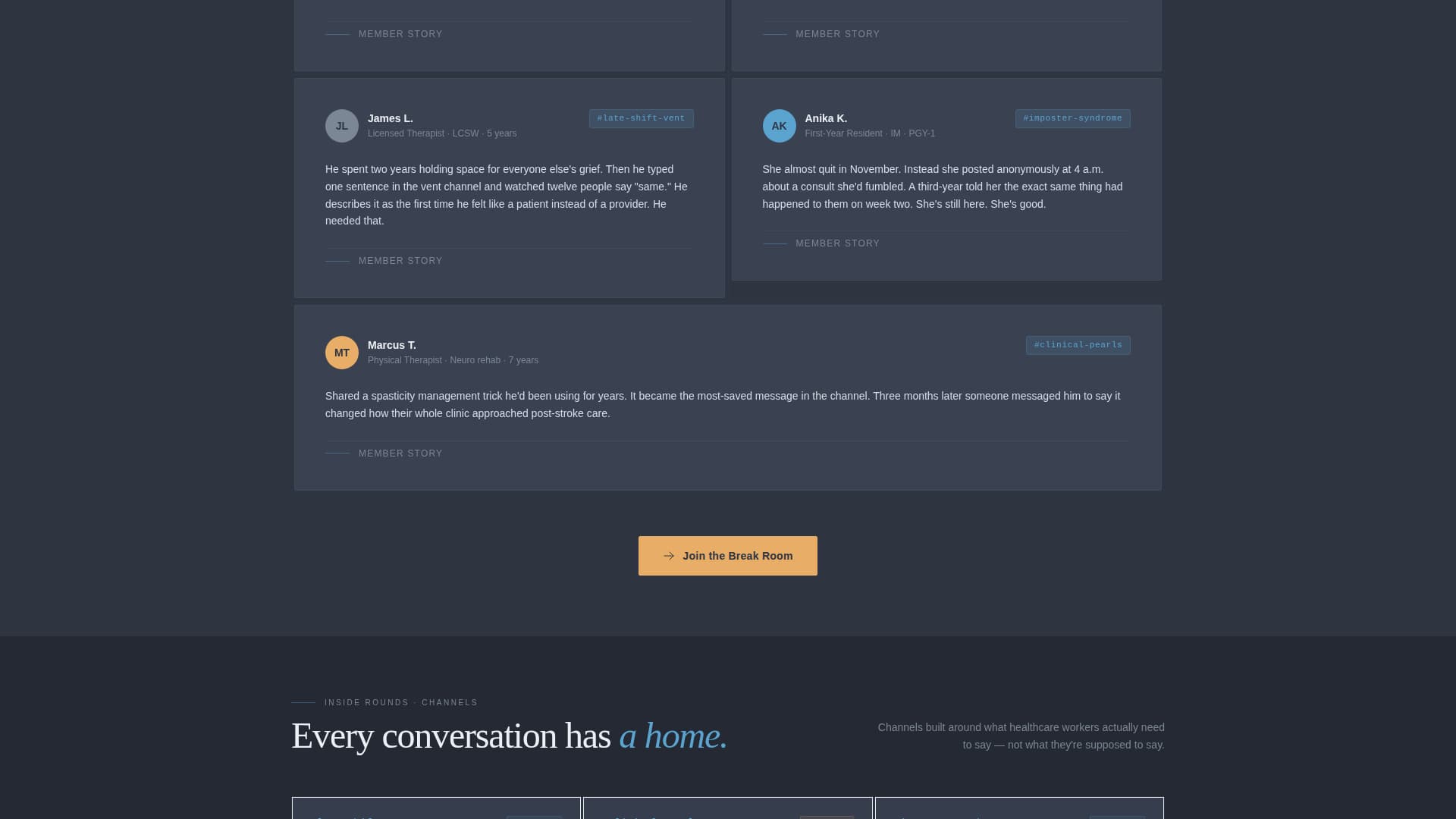Click Marcus T.'s avatar badge

[x=342, y=352]
